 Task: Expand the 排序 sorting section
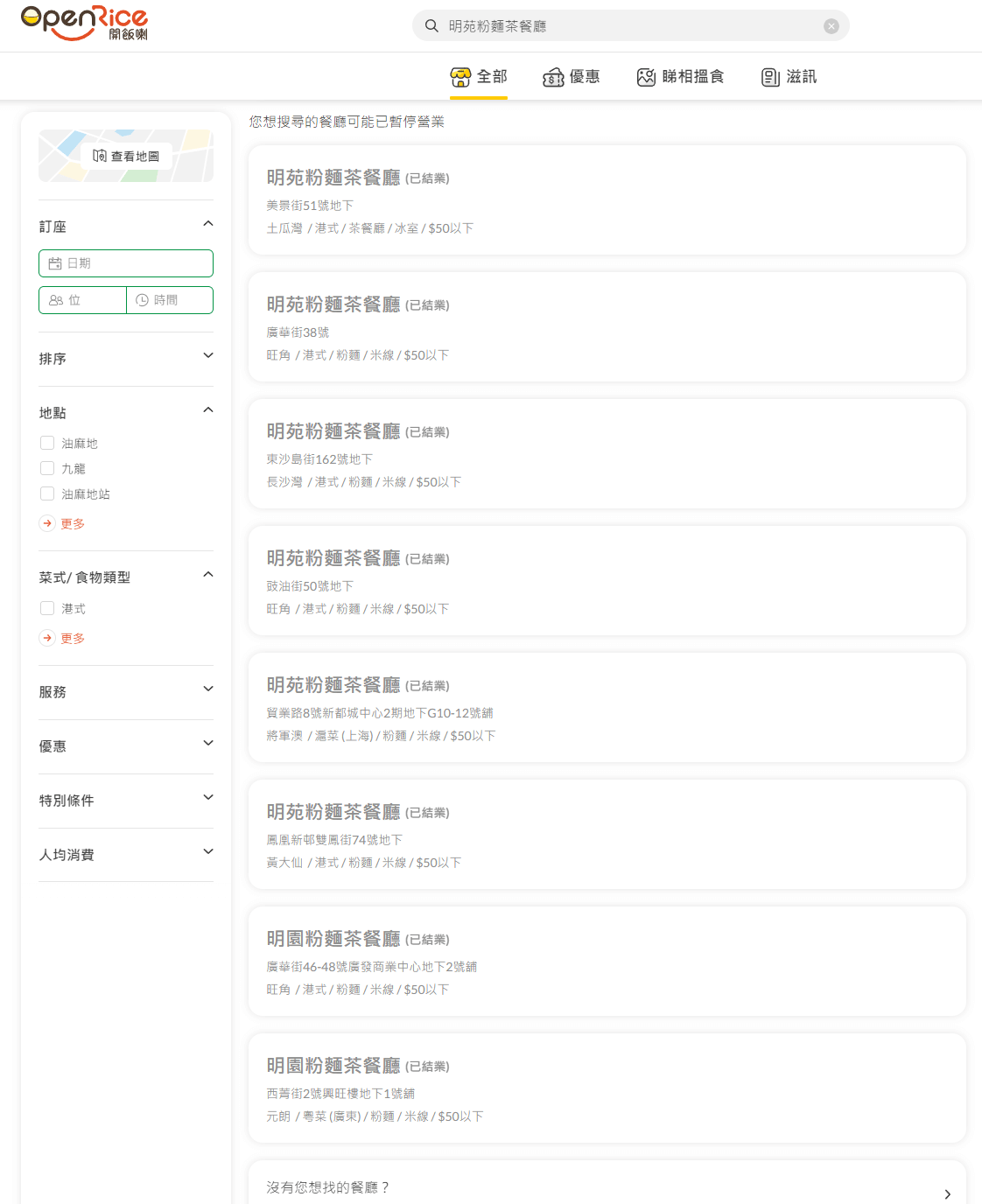(x=126, y=358)
